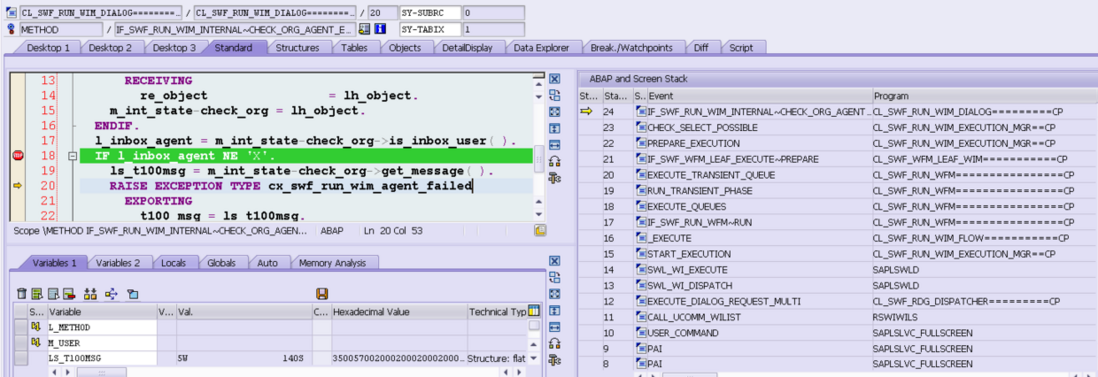
Task: Click the blue info icon beside method name
Action: click(380, 29)
